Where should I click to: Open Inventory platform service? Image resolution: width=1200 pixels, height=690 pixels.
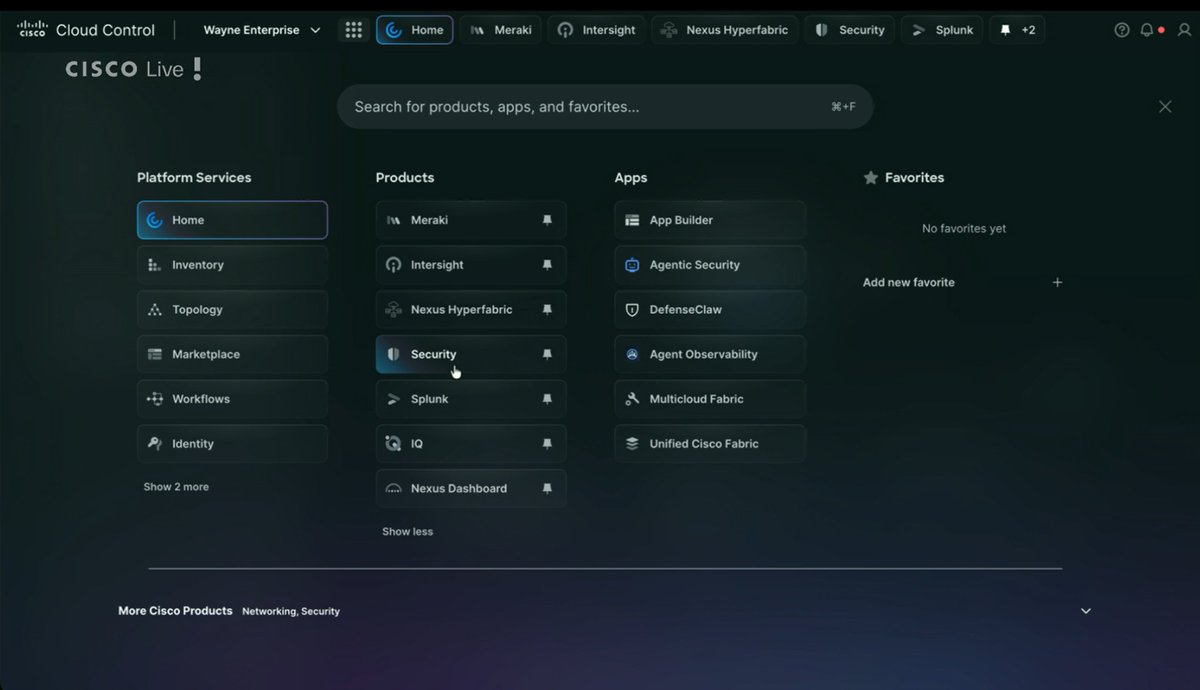point(232,265)
